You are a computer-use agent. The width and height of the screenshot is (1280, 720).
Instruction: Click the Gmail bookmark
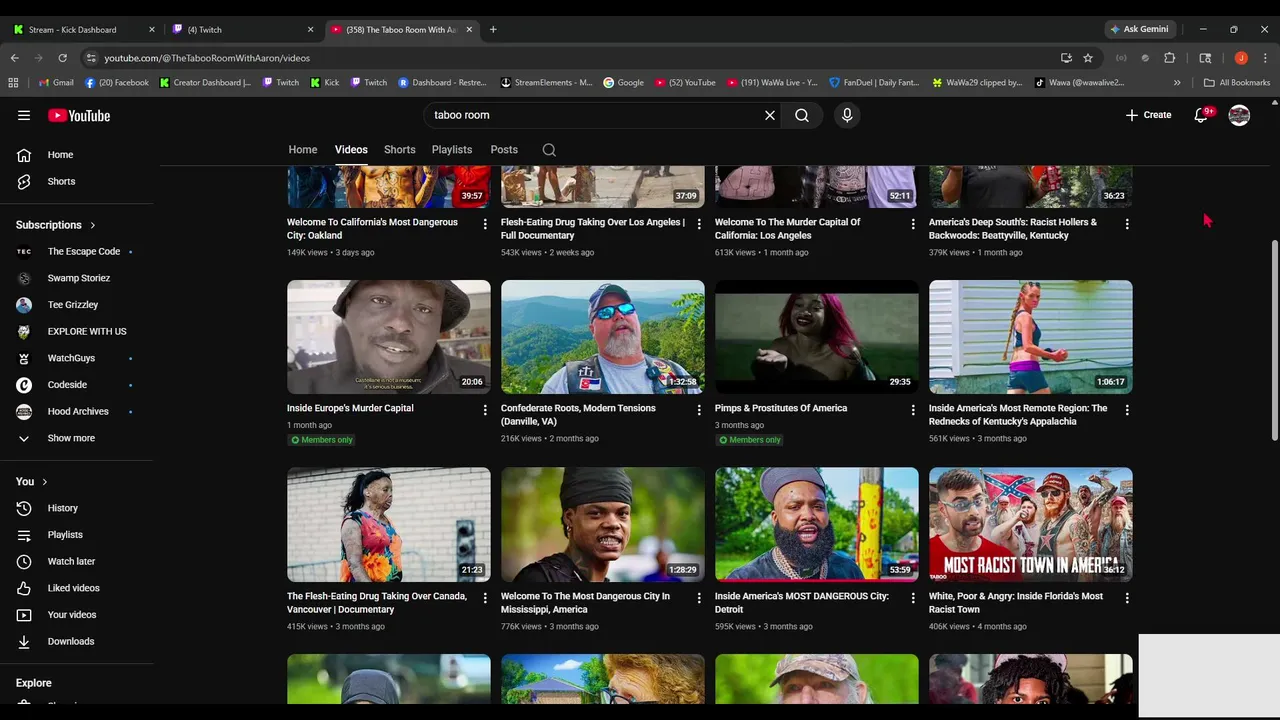tap(56, 83)
